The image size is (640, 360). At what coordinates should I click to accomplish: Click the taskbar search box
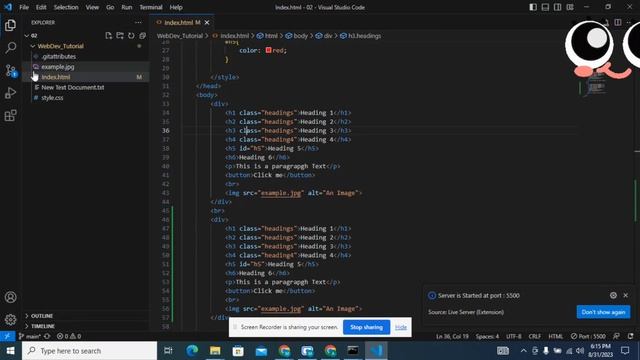click(x=89, y=351)
